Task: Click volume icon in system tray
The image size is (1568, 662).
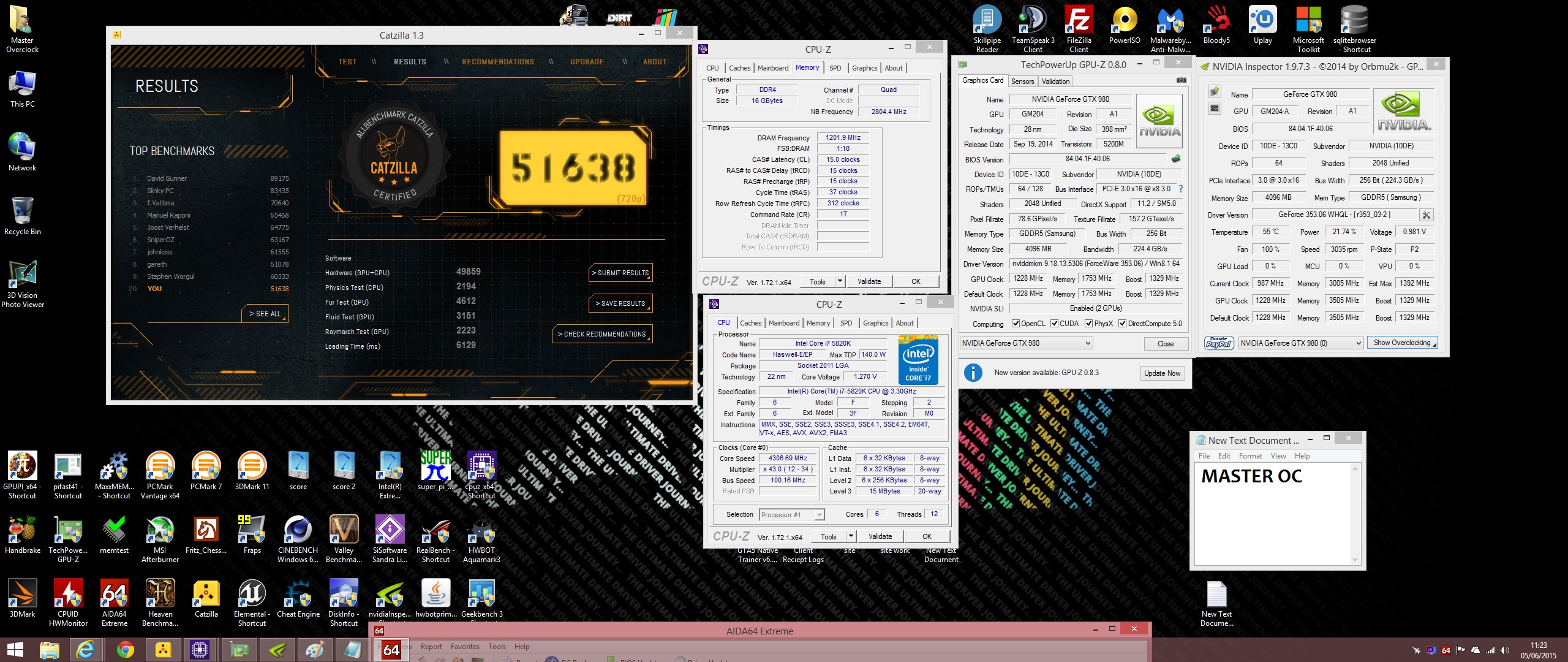Action: (1505, 650)
